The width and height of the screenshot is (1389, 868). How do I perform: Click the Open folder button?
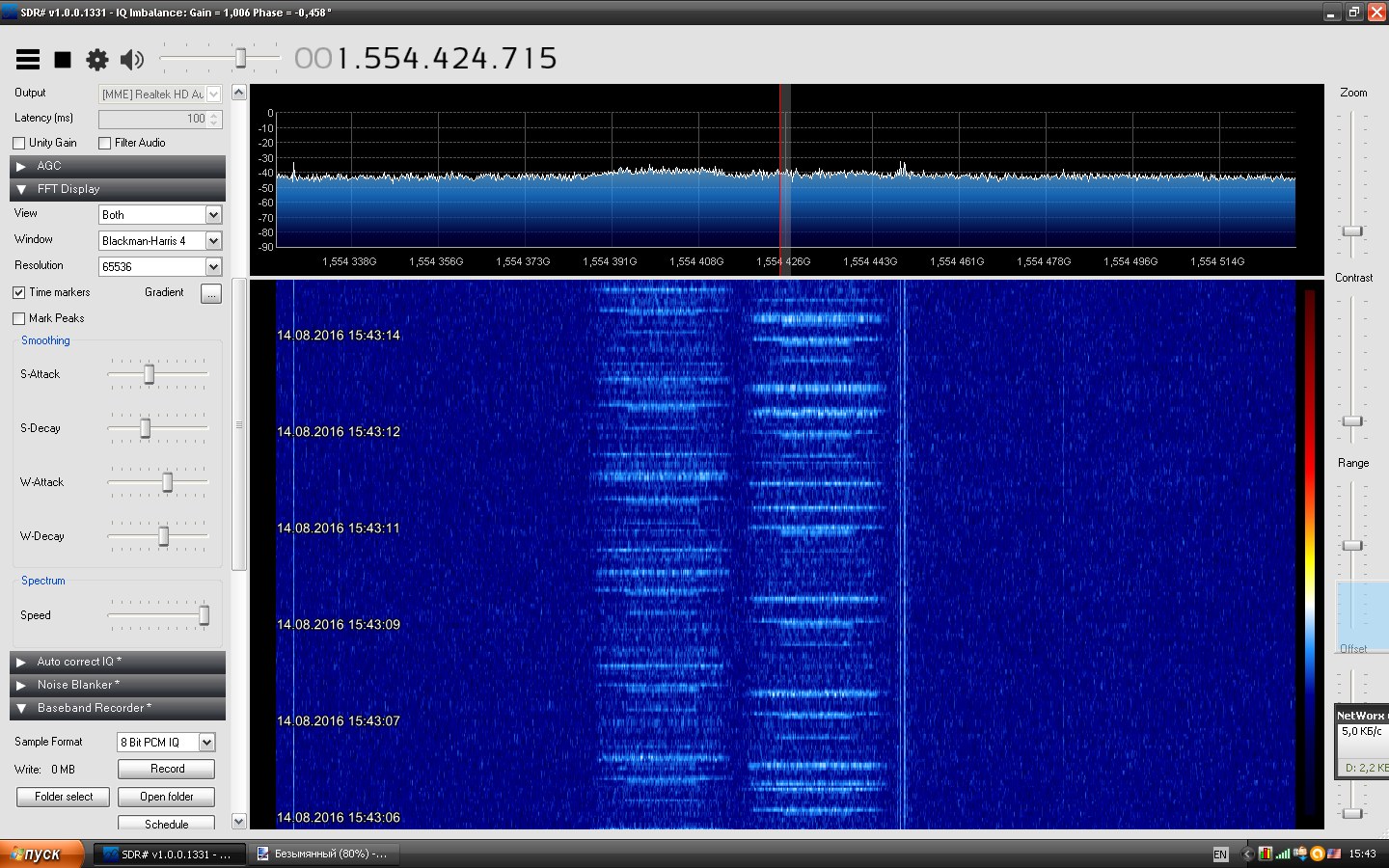coord(166,797)
